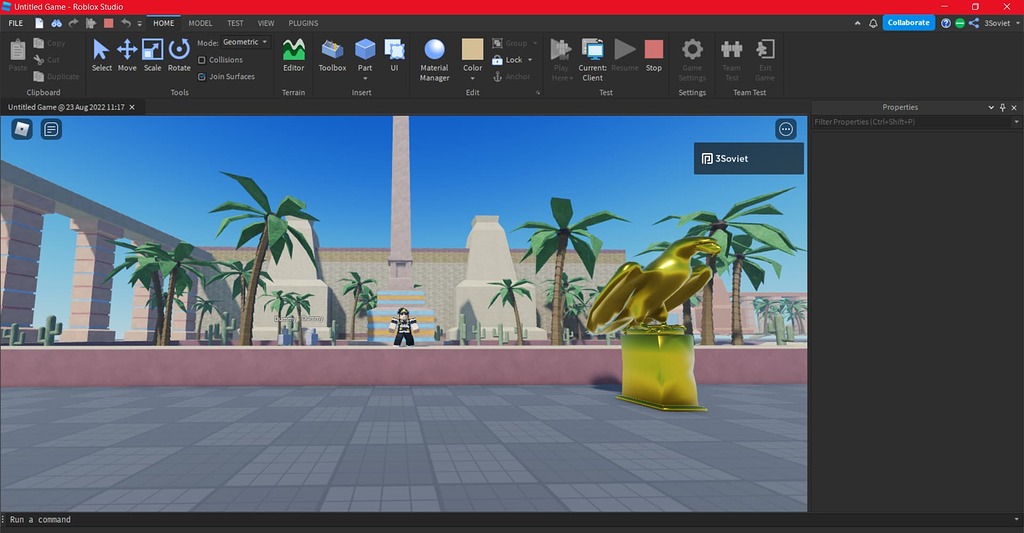Click the new file icon in quick access bar
Image resolution: width=1024 pixels, height=533 pixels.
[x=39, y=23]
